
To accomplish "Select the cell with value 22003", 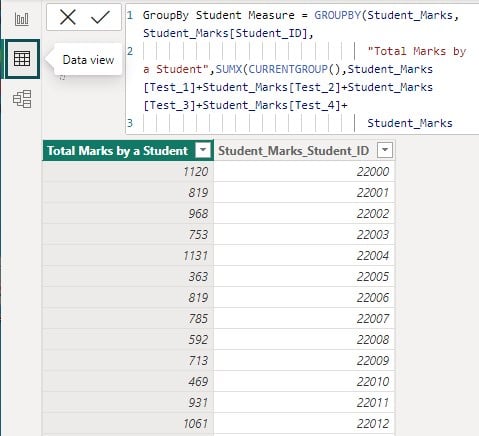I will [304, 235].
